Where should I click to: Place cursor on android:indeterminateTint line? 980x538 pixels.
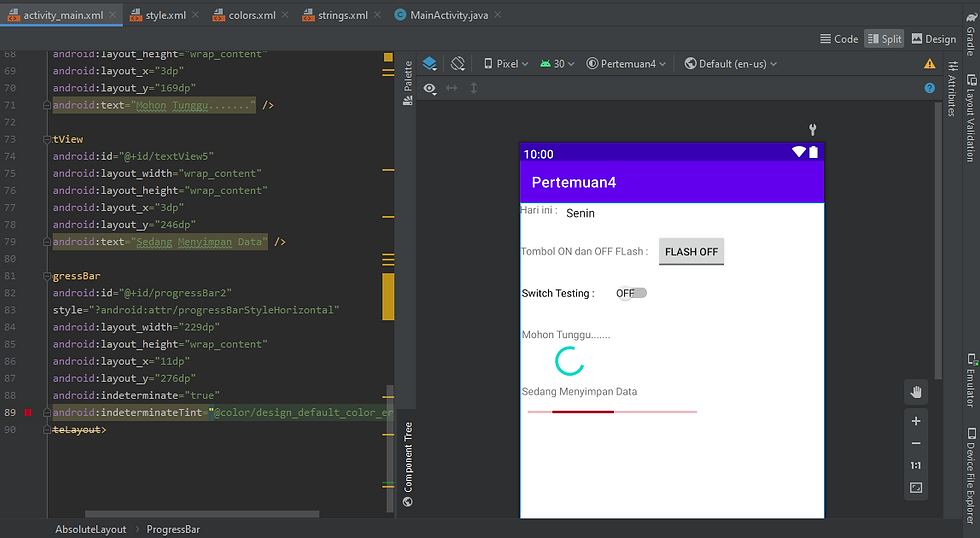[x=223, y=412]
